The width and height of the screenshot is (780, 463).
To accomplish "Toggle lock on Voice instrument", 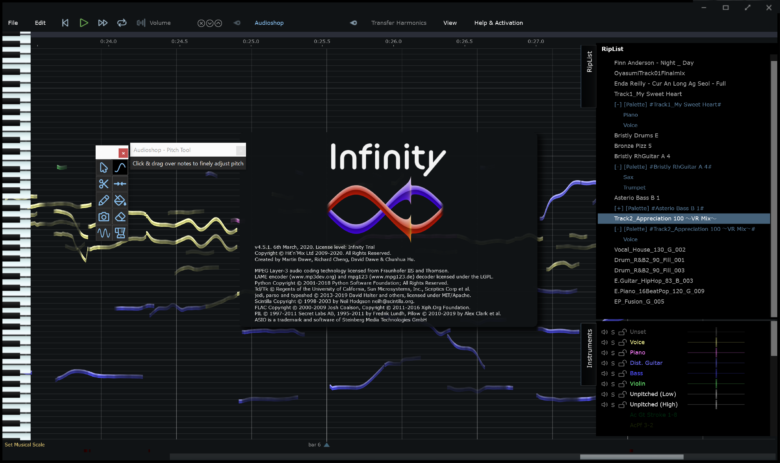I will (622, 342).
